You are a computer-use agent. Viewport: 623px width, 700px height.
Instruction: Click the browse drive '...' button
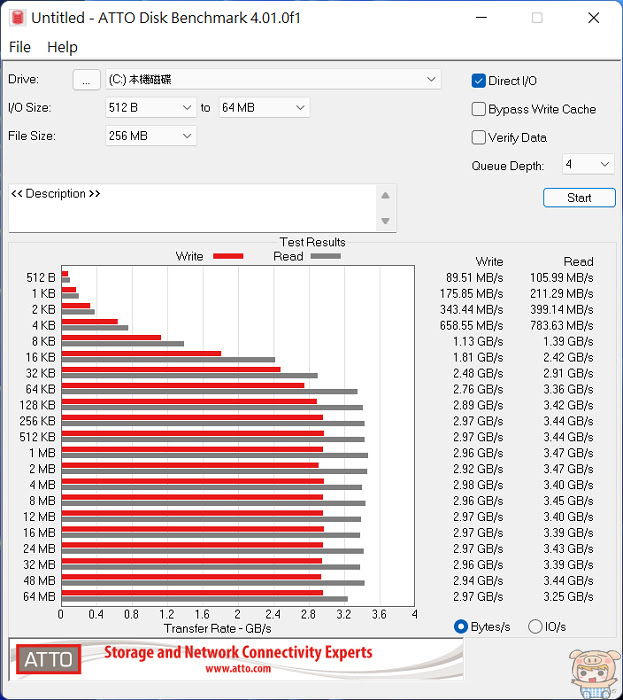pyautogui.click(x=86, y=80)
